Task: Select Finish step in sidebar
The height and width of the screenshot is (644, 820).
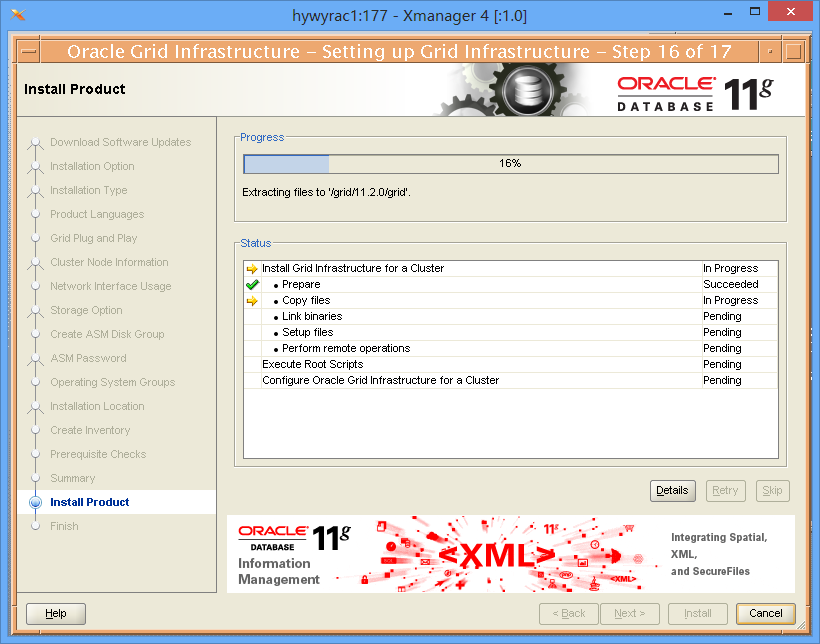Action: click(x=64, y=526)
